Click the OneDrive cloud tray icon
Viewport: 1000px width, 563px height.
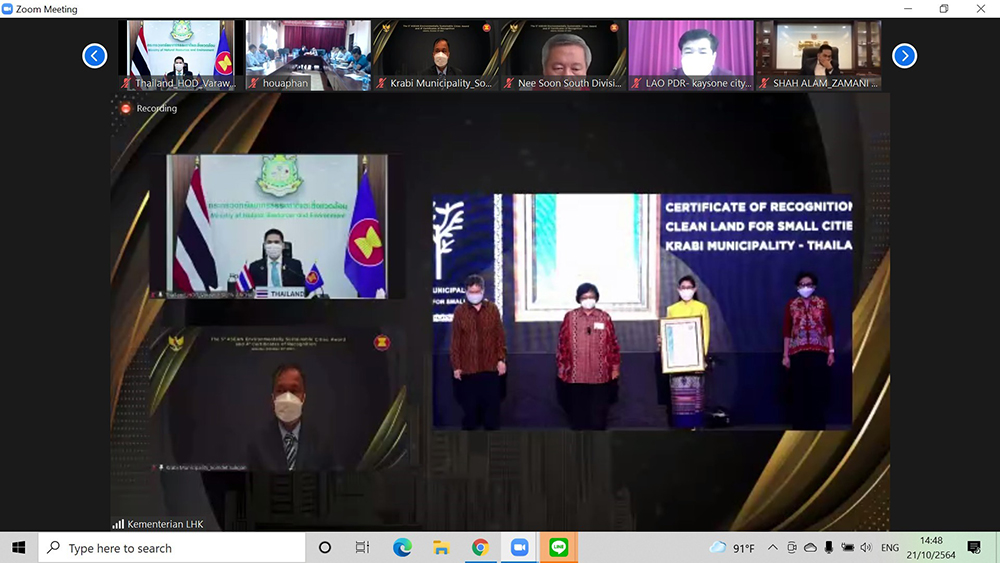(x=811, y=548)
